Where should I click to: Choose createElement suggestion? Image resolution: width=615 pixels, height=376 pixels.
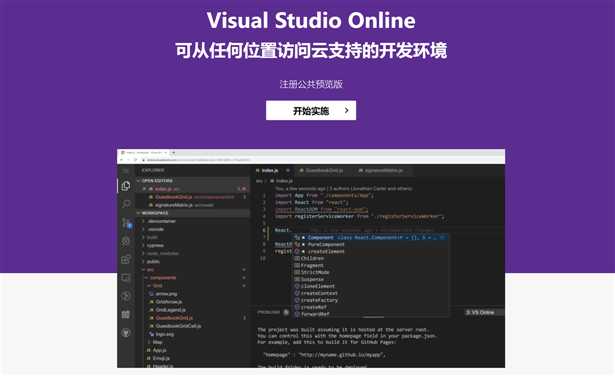click(x=371, y=252)
